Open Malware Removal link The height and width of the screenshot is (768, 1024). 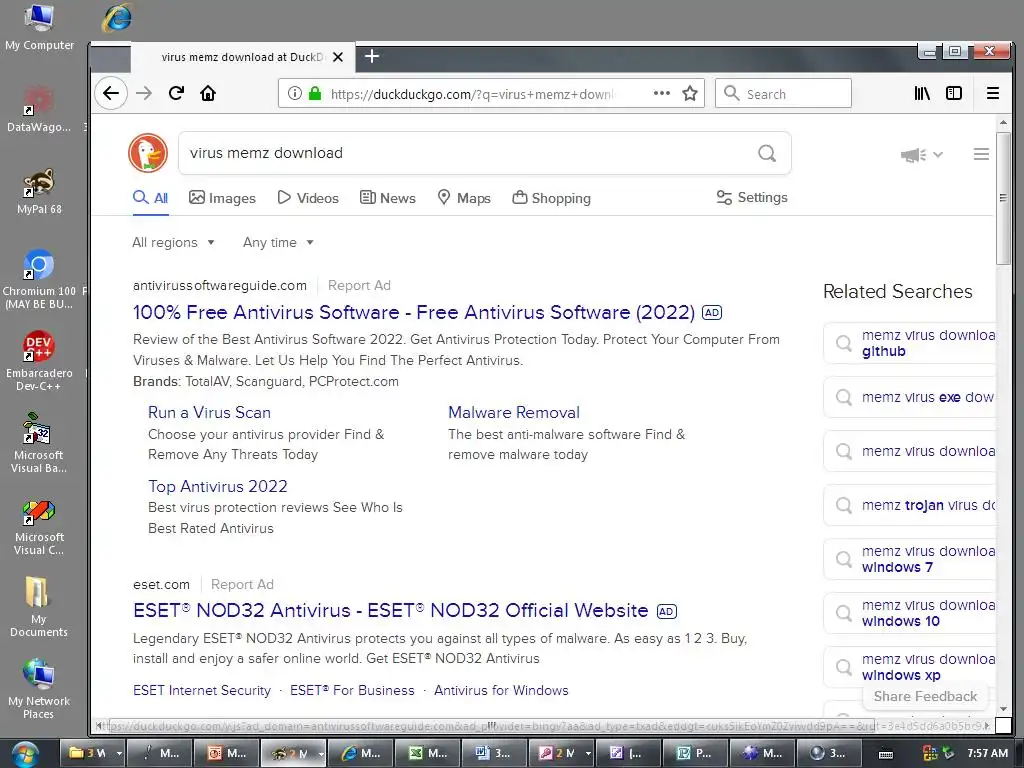coord(514,413)
